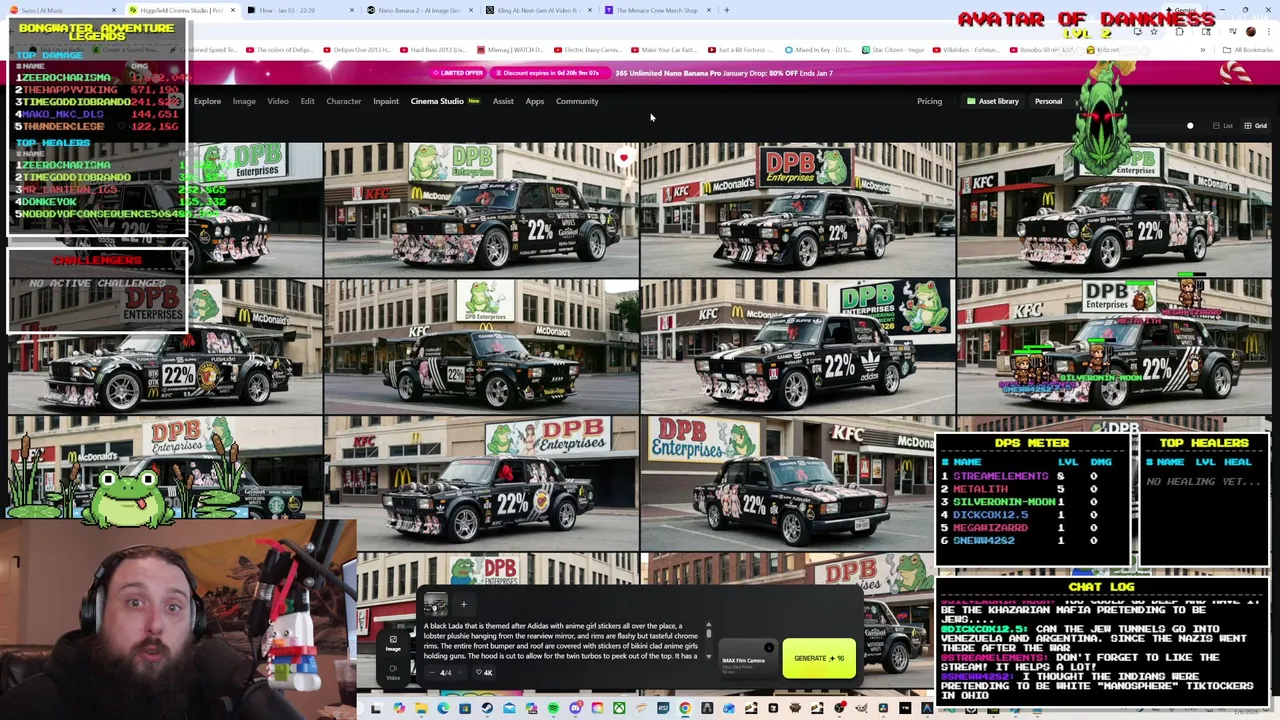
Task: Open the Image section in navigation
Action: coord(244,101)
